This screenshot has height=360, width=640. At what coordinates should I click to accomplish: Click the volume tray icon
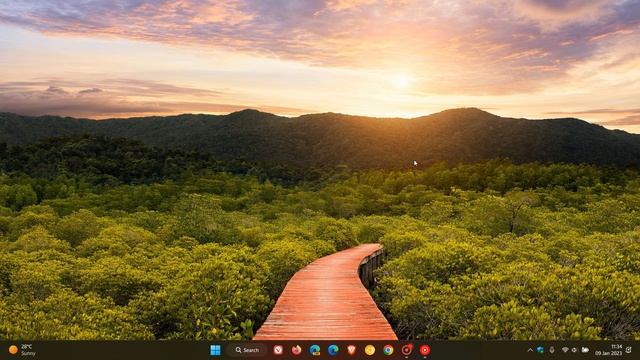tap(574, 350)
